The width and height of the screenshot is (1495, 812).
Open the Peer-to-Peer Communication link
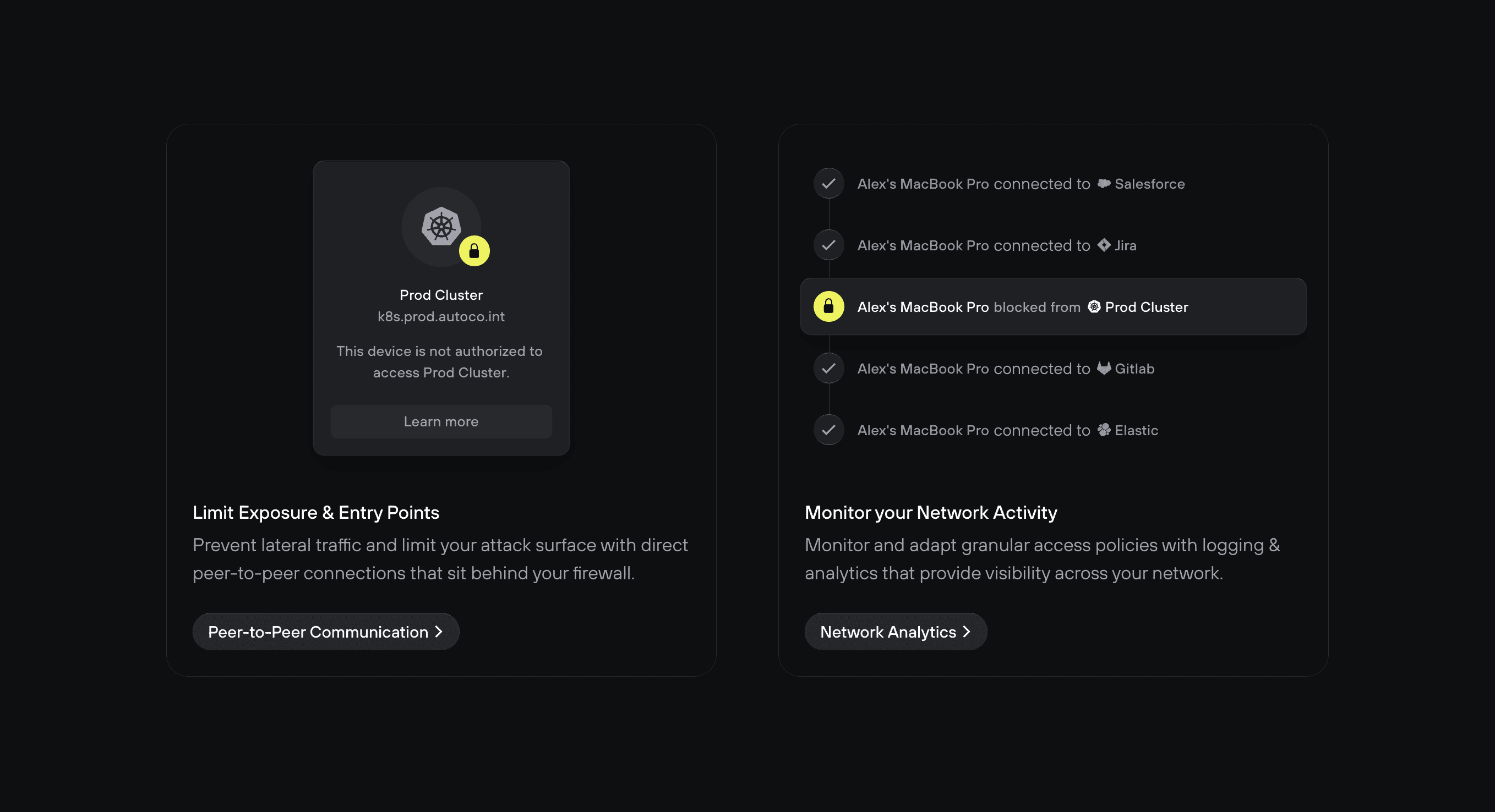(325, 632)
